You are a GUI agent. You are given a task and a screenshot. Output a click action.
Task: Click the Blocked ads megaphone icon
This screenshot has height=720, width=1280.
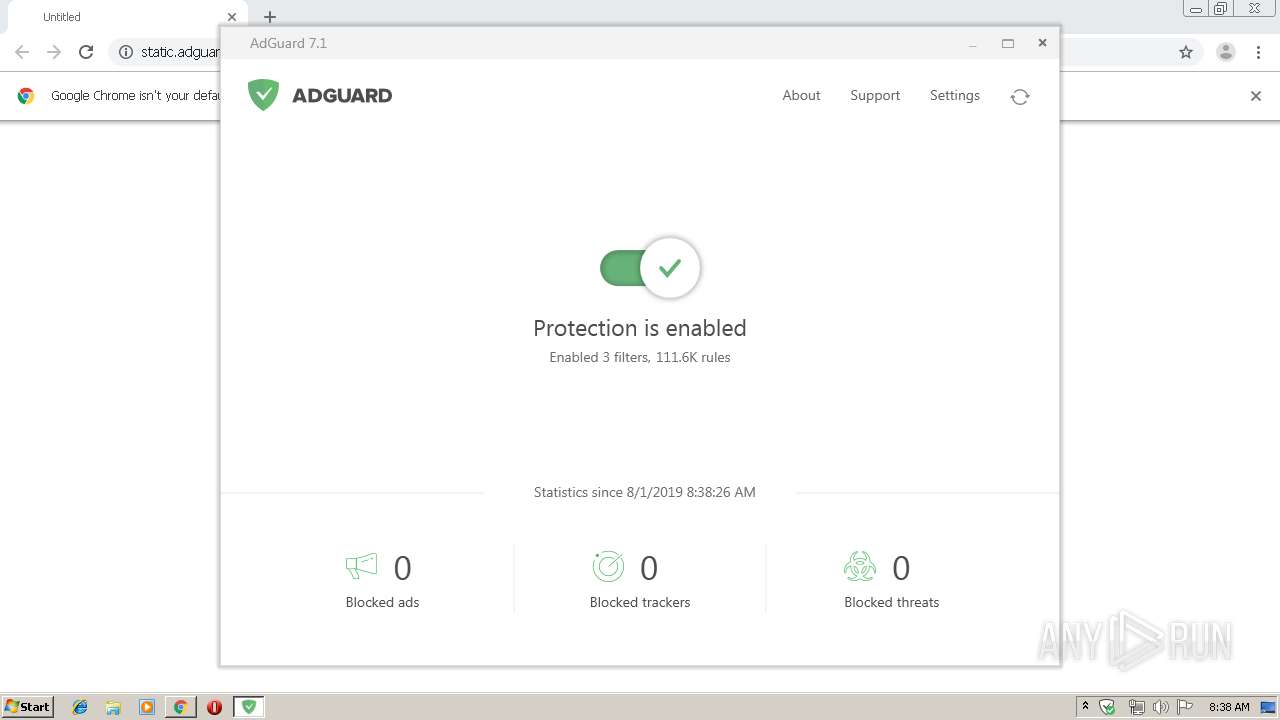click(x=361, y=567)
